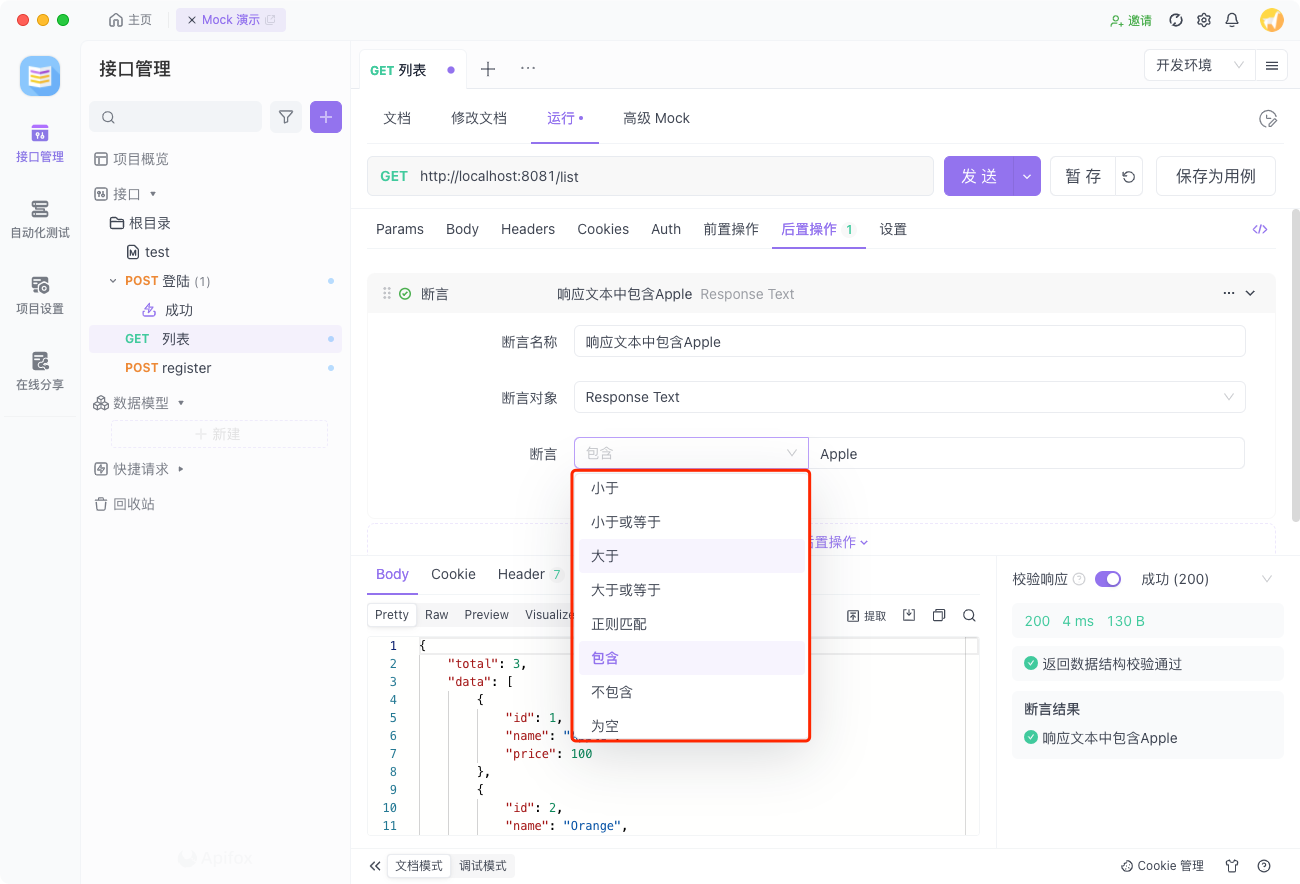Click the copy response icon

[939, 615]
